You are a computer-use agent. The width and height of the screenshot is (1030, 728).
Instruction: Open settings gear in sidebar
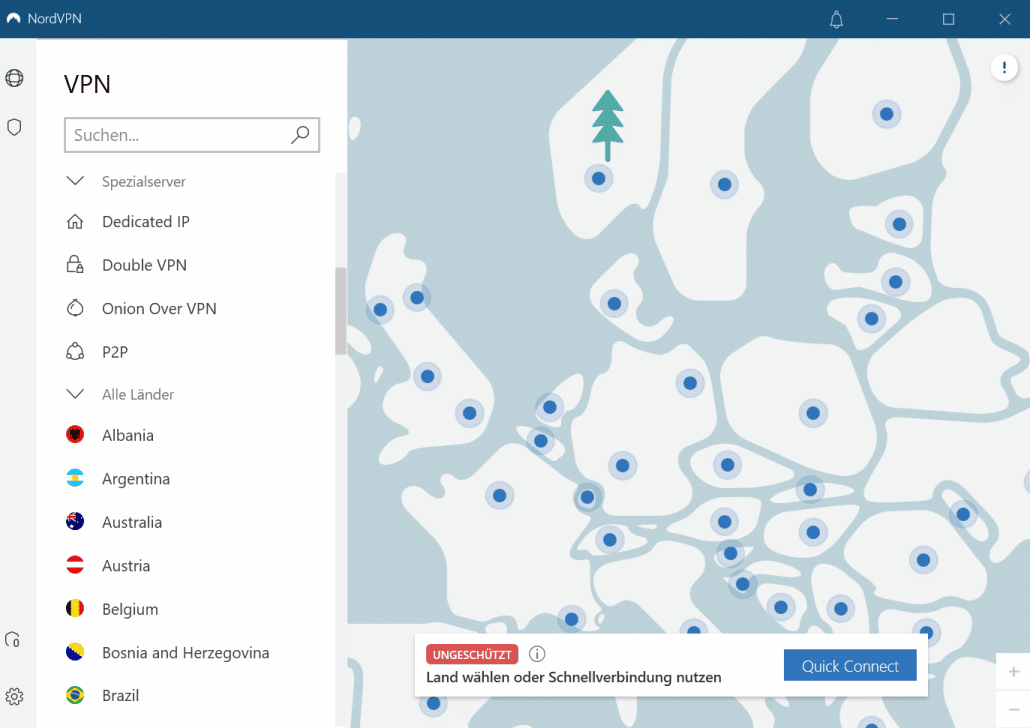(x=14, y=696)
